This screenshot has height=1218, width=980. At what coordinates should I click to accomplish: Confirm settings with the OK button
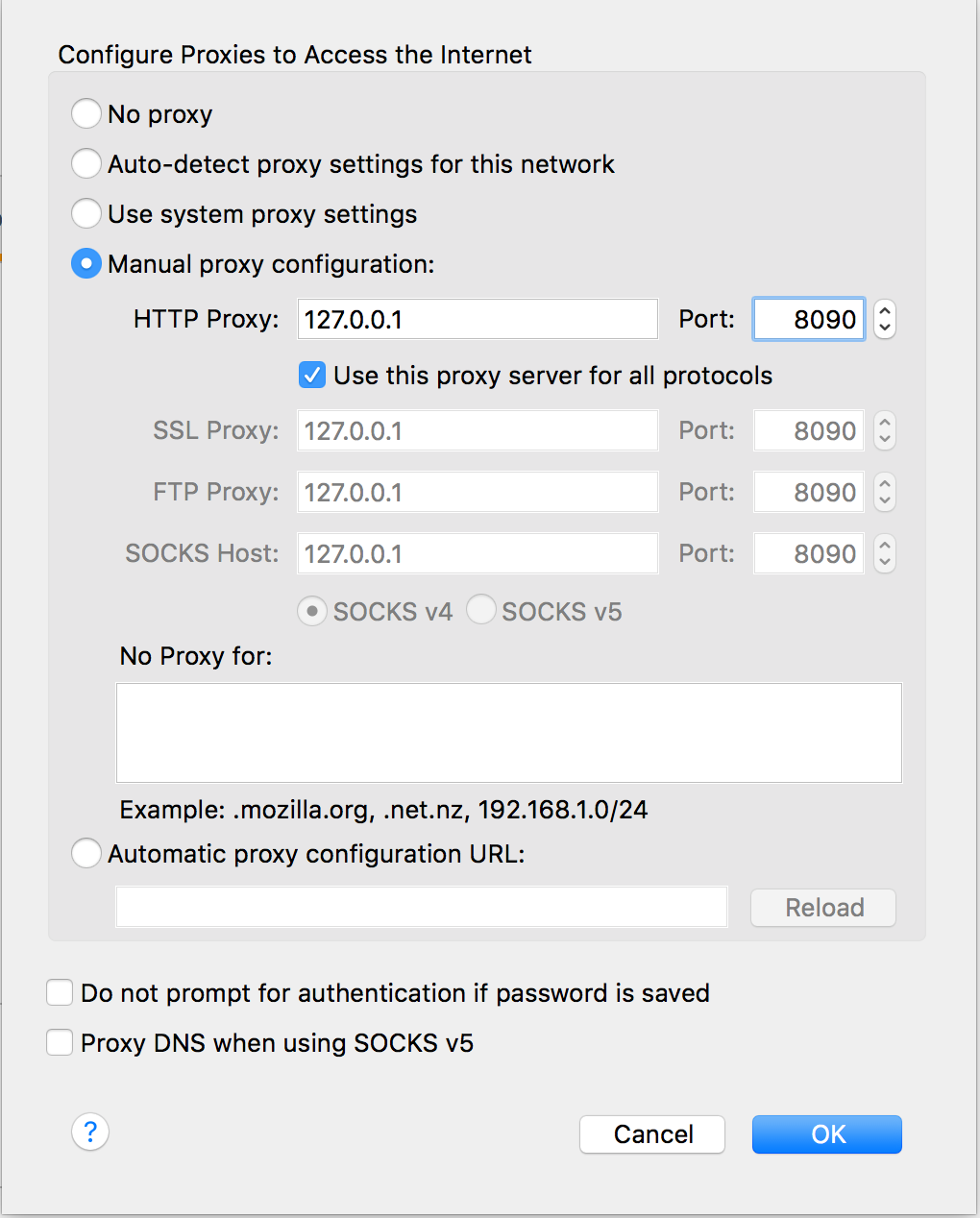click(x=827, y=1134)
